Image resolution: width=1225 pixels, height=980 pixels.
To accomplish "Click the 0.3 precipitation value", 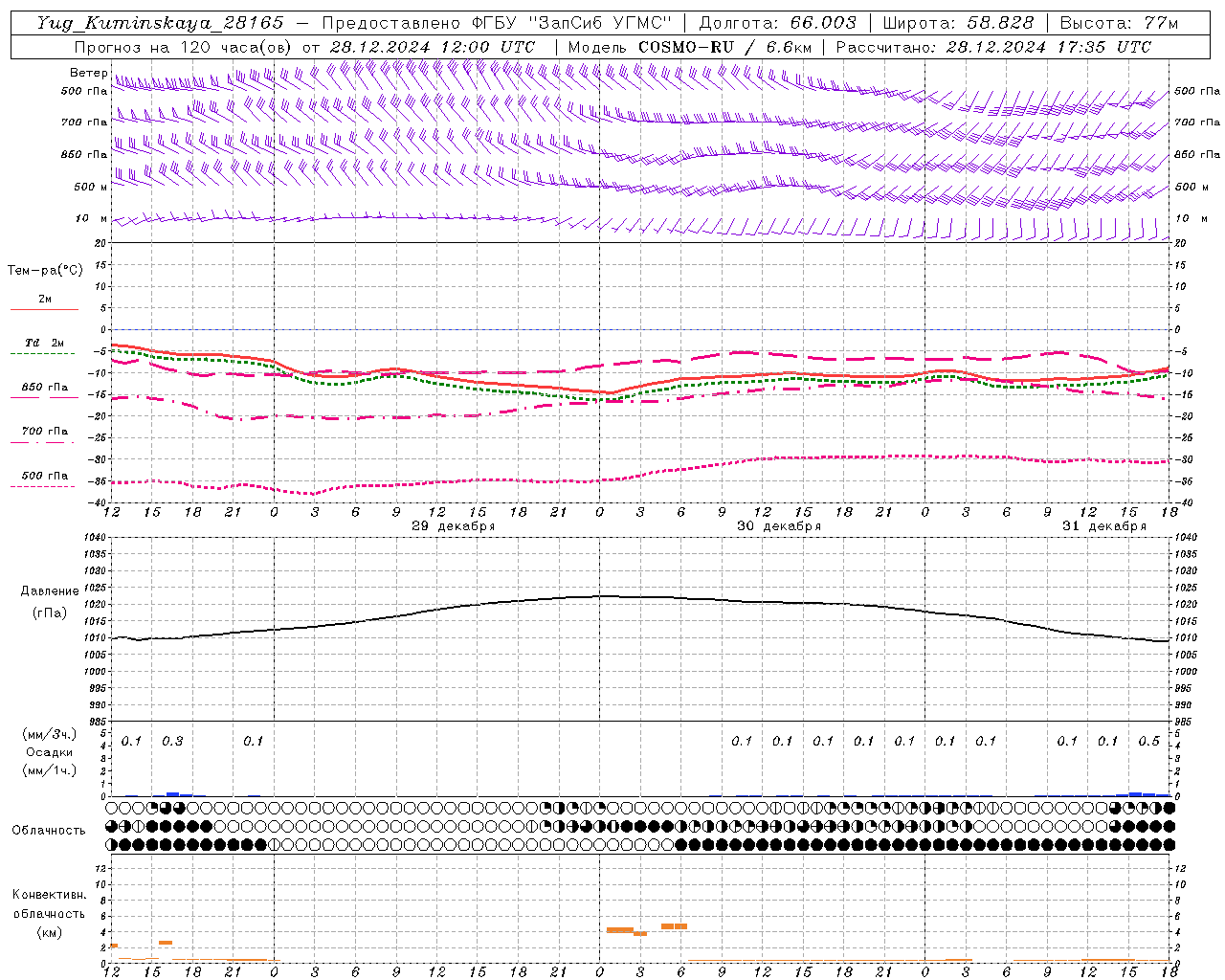I will click(172, 741).
